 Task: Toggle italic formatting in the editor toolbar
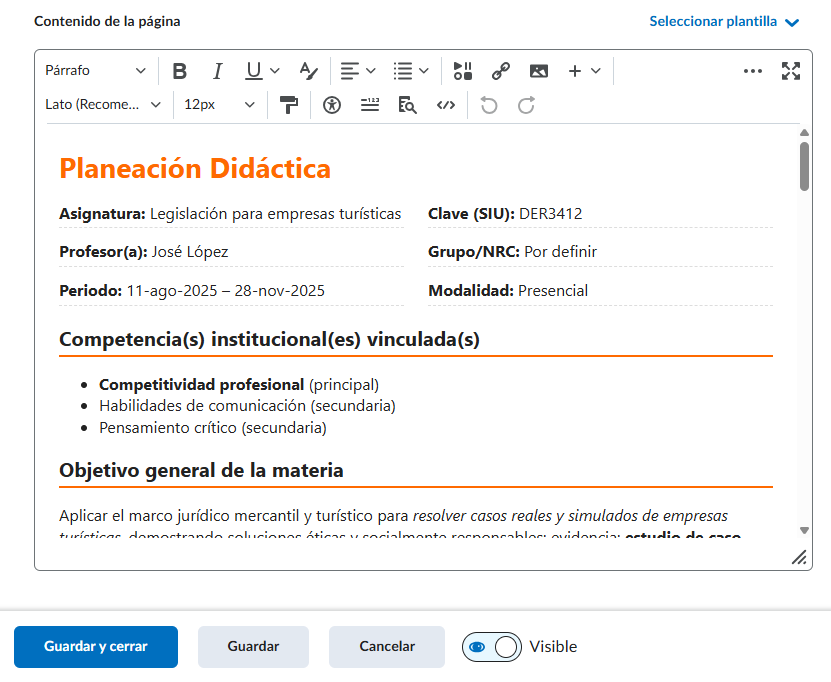(x=217, y=71)
